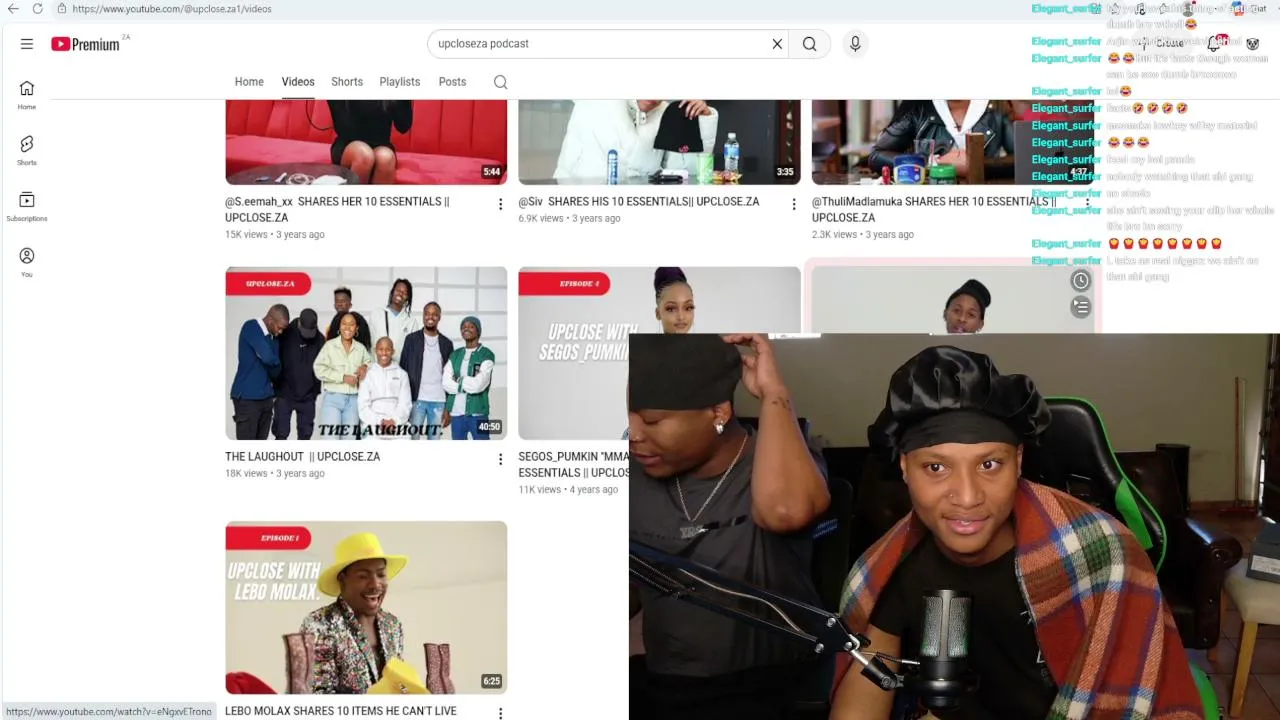Click the browser back arrow
Viewport: 1280px width, 720px height.
point(13,9)
